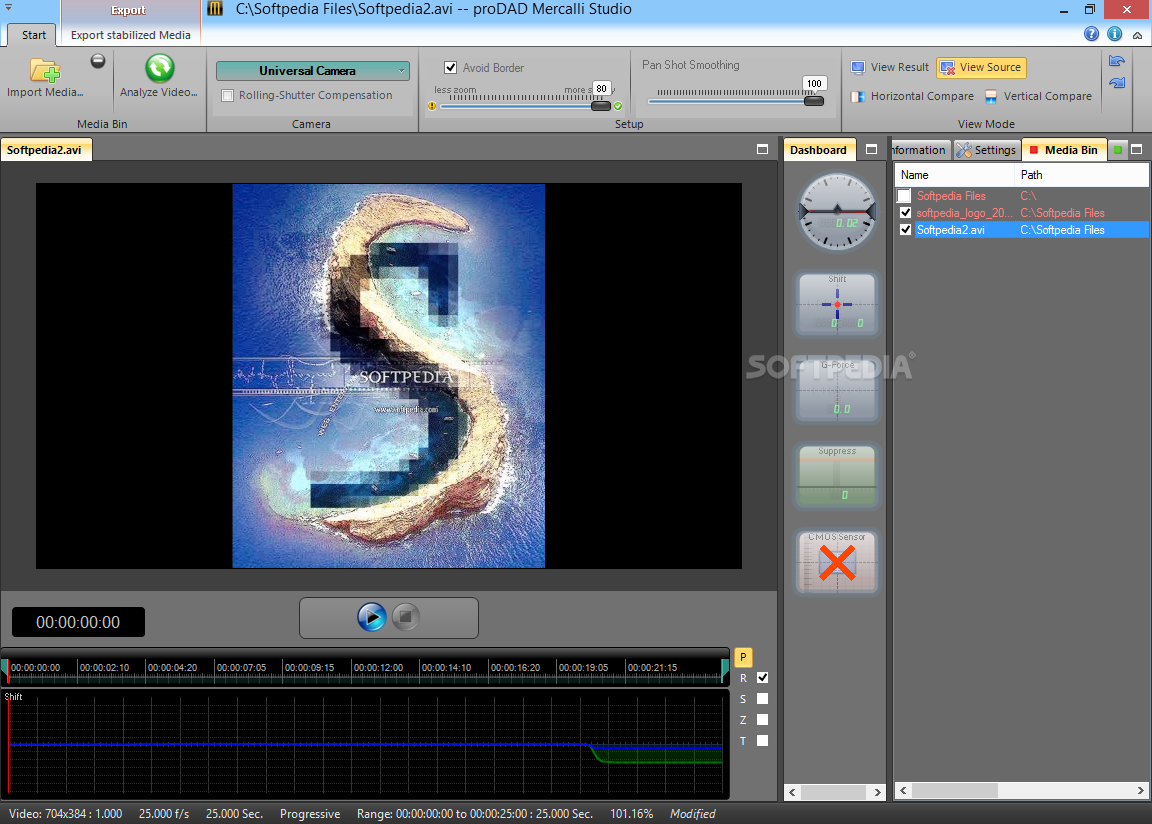
Task: Click the proDAD film-strip icon in title bar
Action: pyautogui.click(x=215, y=9)
